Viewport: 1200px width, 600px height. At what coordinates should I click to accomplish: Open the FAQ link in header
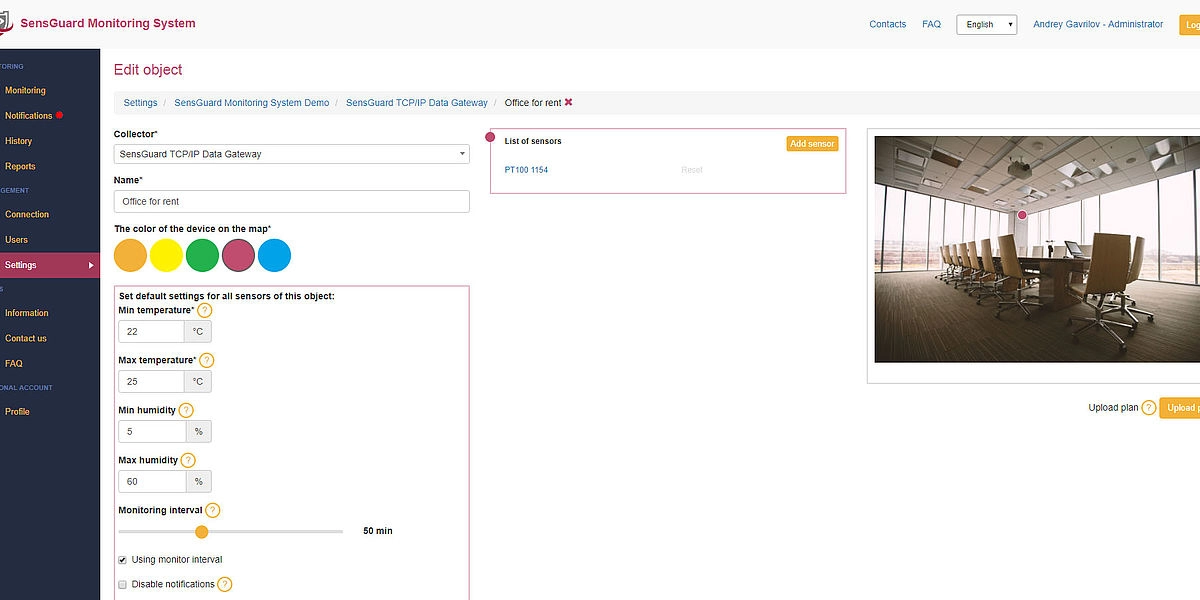[x=931, y=24]
